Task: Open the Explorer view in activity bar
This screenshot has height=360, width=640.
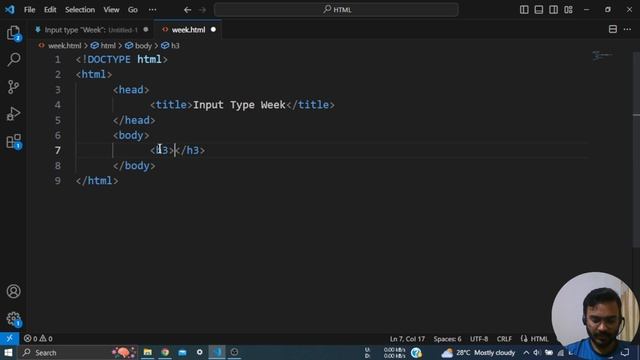Action: (13, 33)
